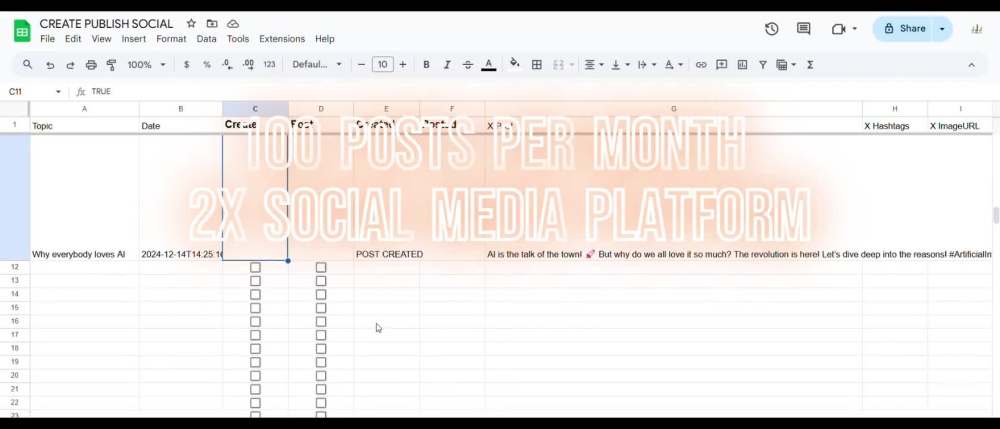1000x429 pixels.
Task: Open the Extensions menu
Action: tap(282, 39)
